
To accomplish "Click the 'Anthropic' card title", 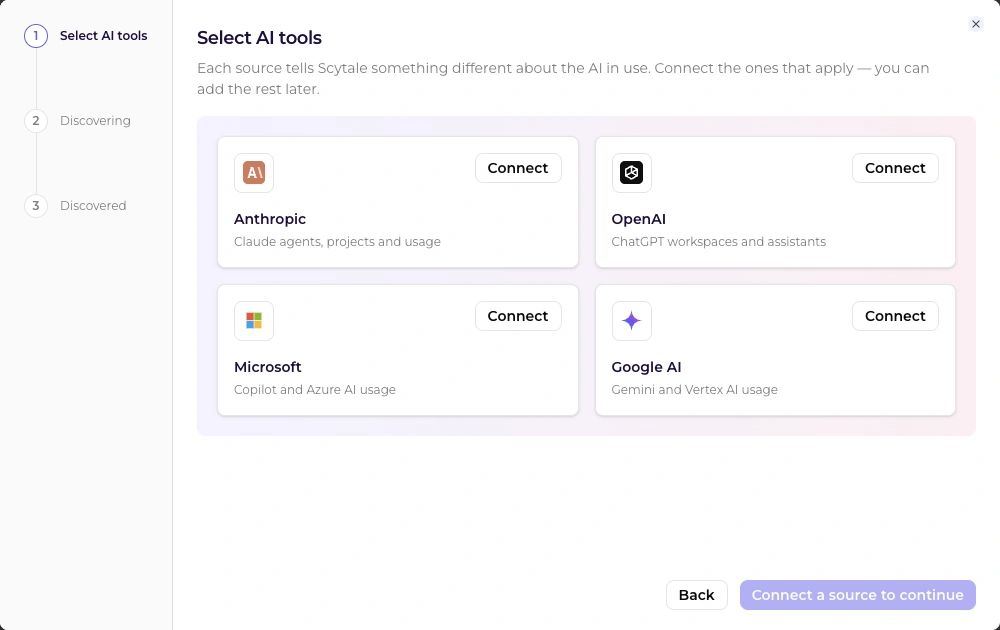I will click(x=270, y=219).
